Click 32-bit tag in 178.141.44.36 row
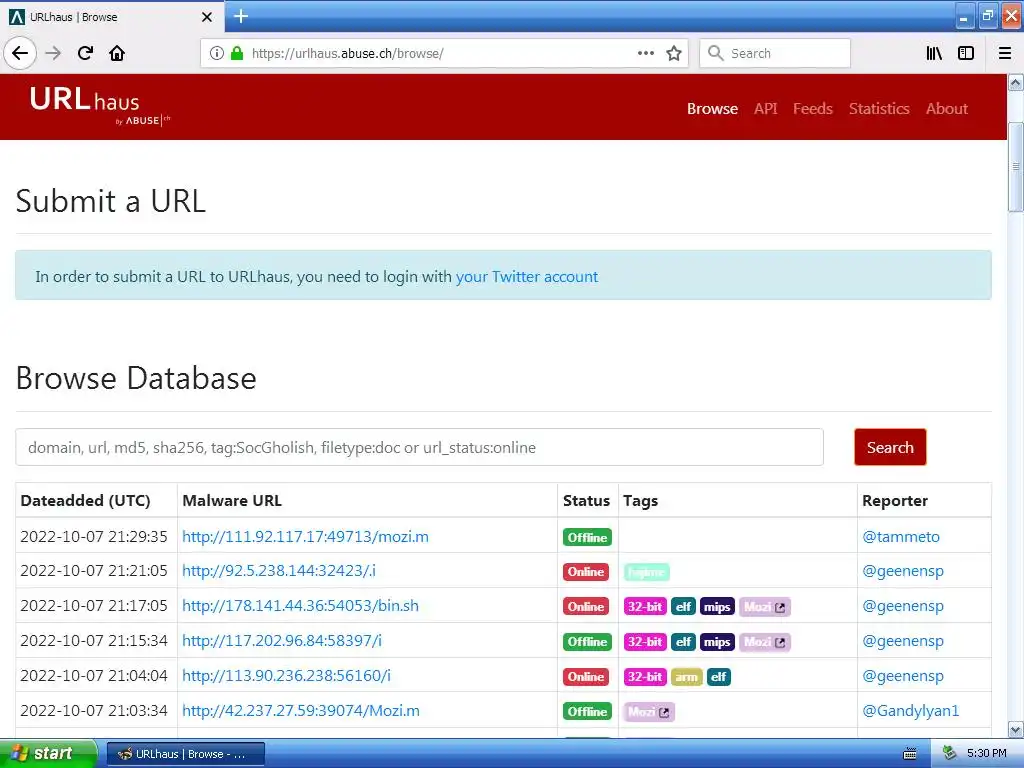The width and height of the screenshot is (1024, 768). pos(645,607)
